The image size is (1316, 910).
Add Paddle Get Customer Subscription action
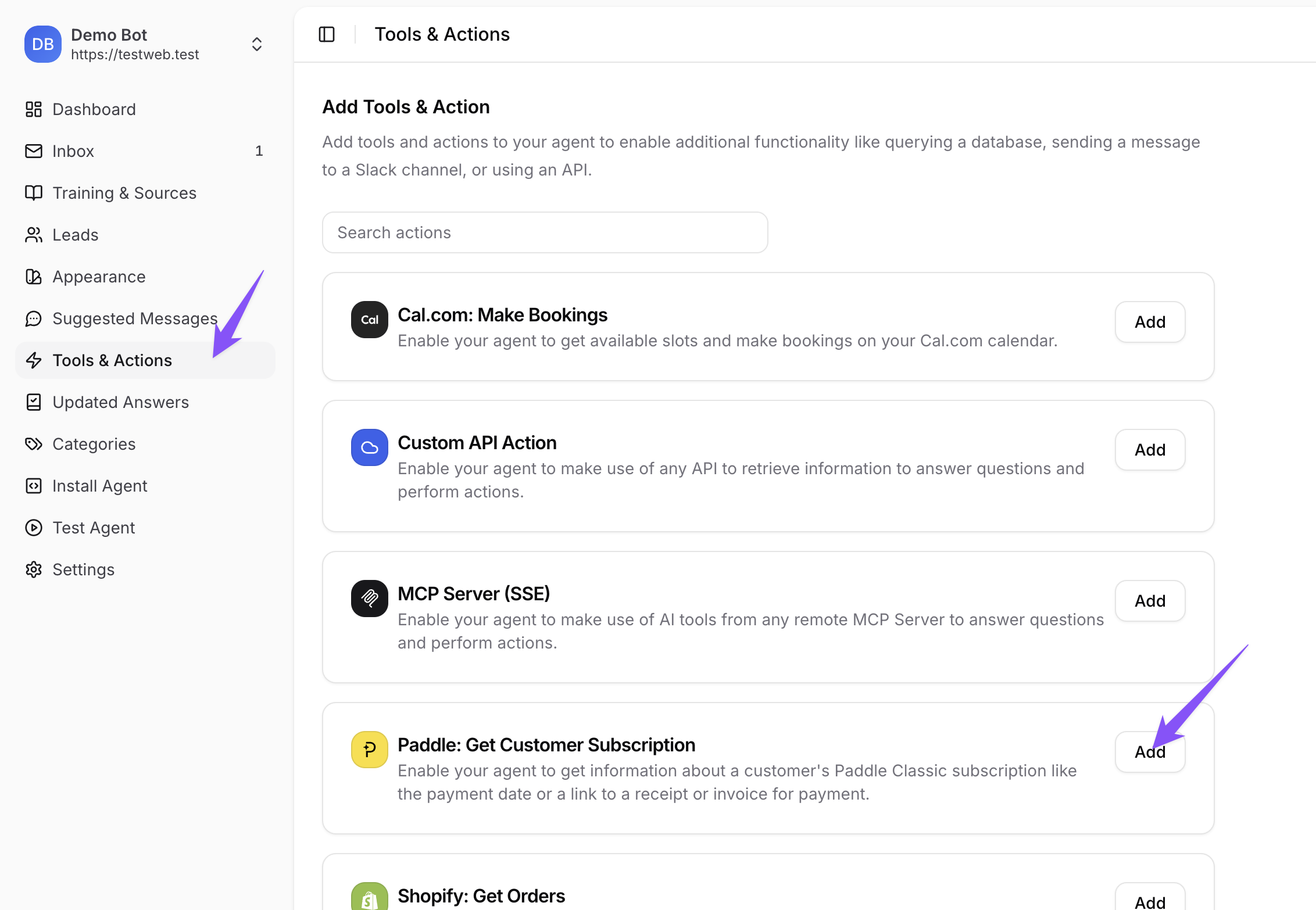point(1150,752)
